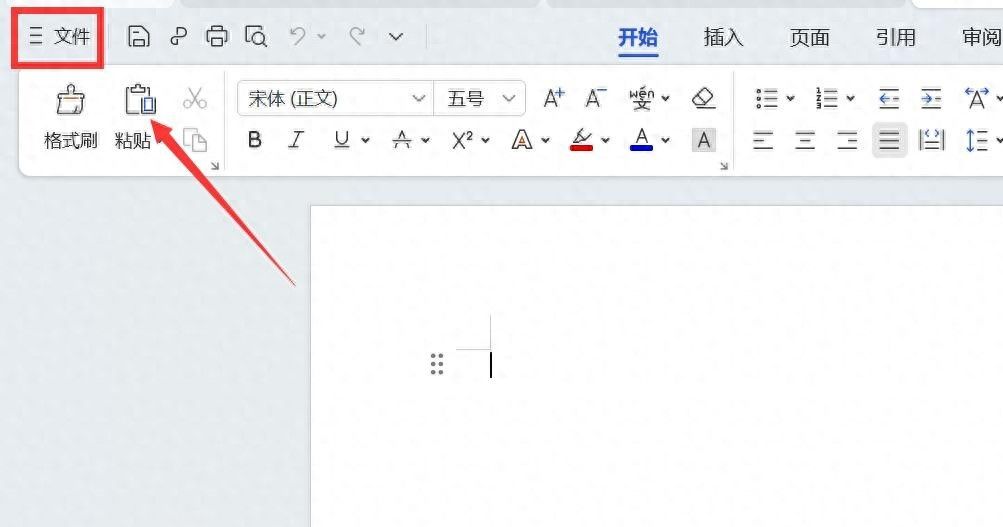The height and width of the screenshot is (527, 1003).
Task: Click the pinyin guide wén icon
Action: point(642,98)
